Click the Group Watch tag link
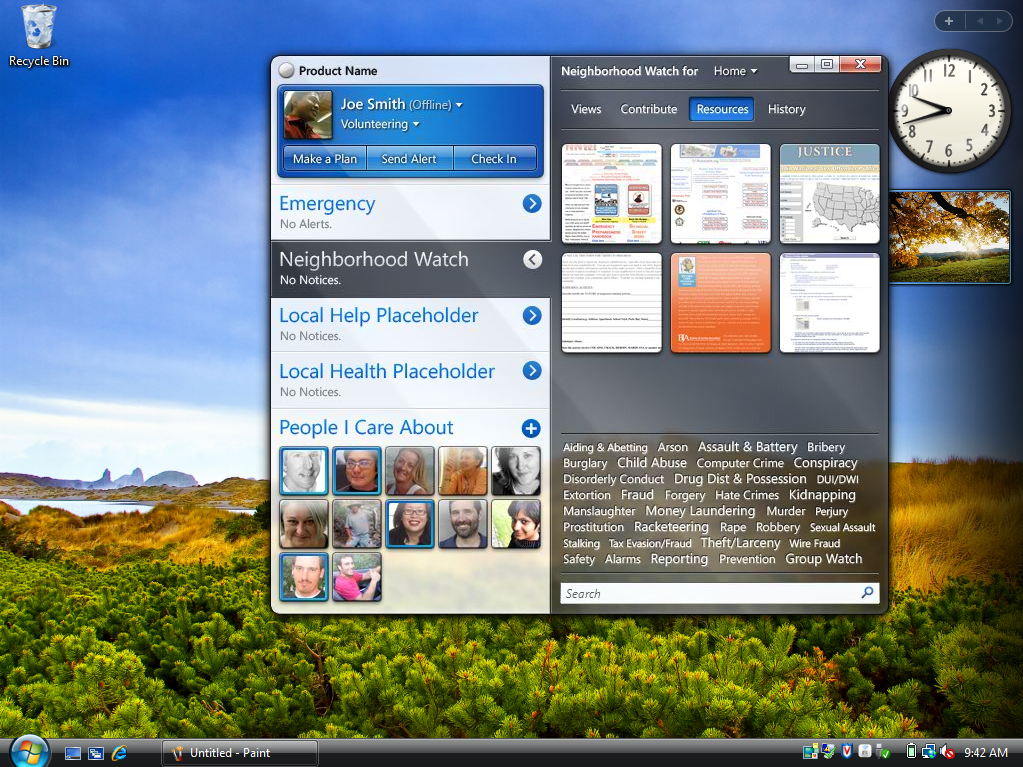The image size is (1023, 767). pos(823,559)
